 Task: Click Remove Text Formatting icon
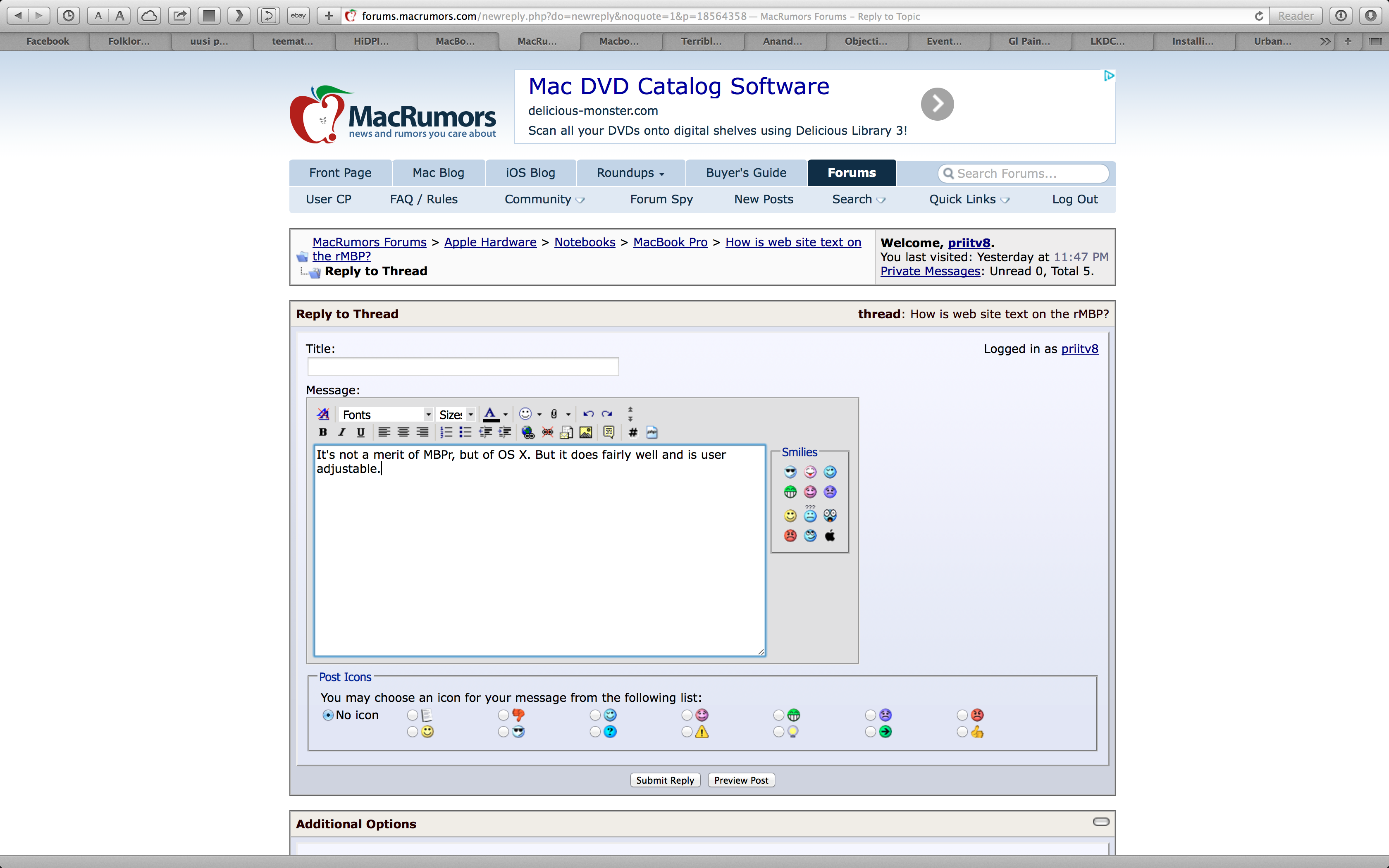coord(322,414)
